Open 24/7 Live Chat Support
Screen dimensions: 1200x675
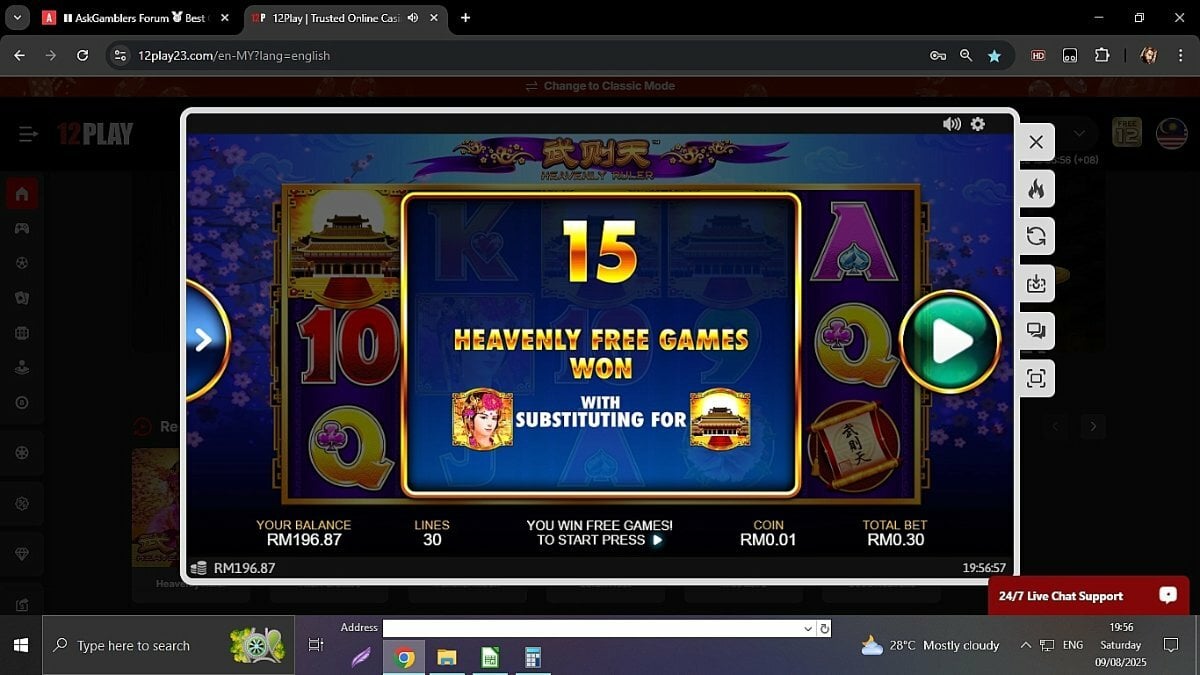[1088, 596]
